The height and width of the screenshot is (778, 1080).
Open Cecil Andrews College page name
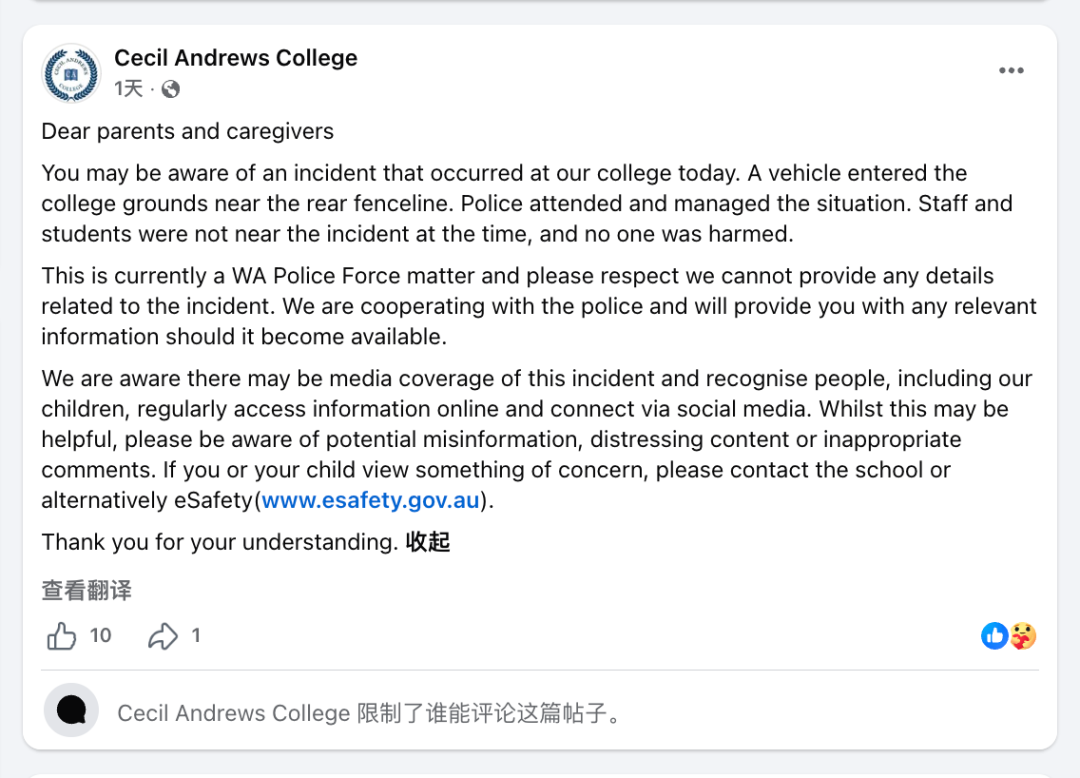pos(236,58)
